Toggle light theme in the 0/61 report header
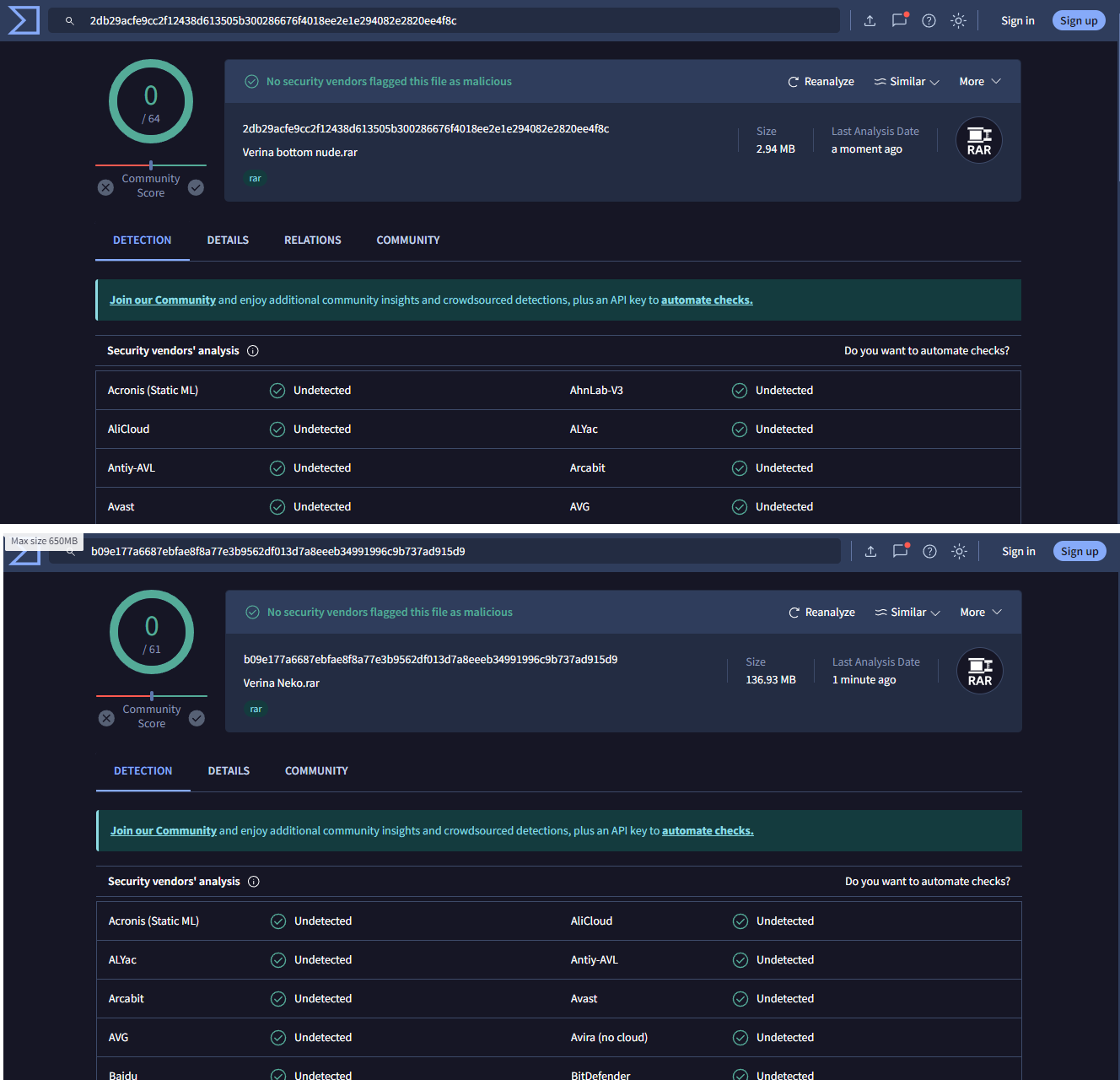 [959, 552]
